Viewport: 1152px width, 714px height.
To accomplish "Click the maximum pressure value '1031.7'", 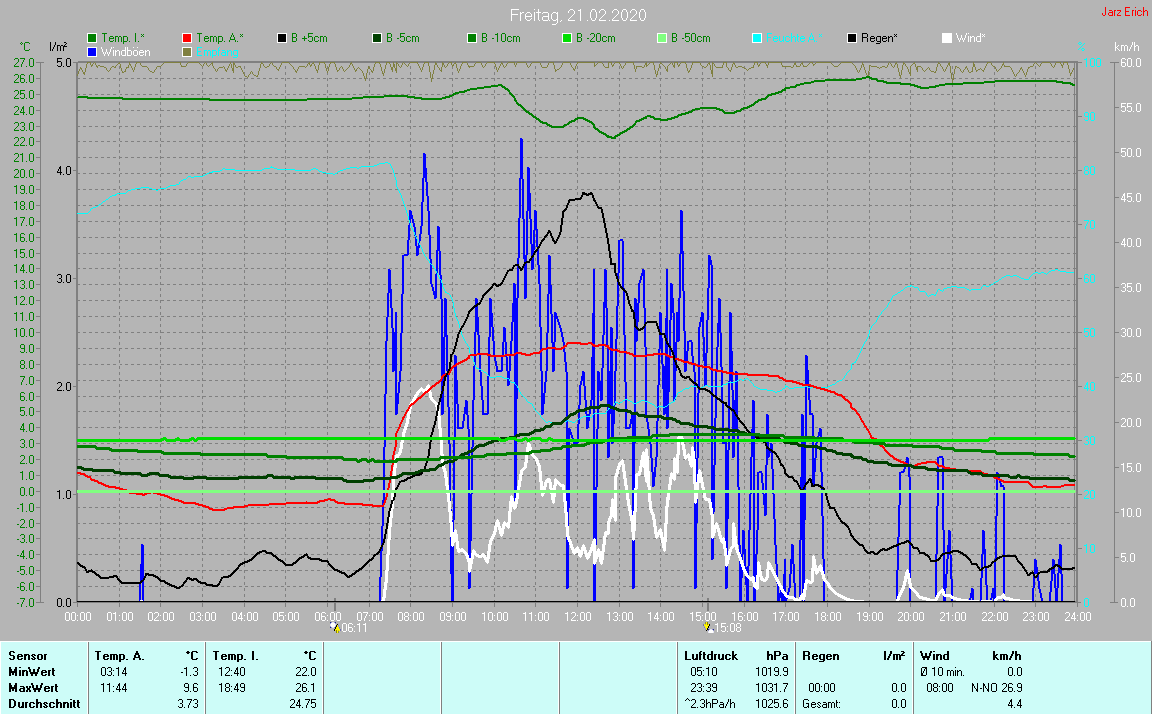I will click(x=771, y=688).
